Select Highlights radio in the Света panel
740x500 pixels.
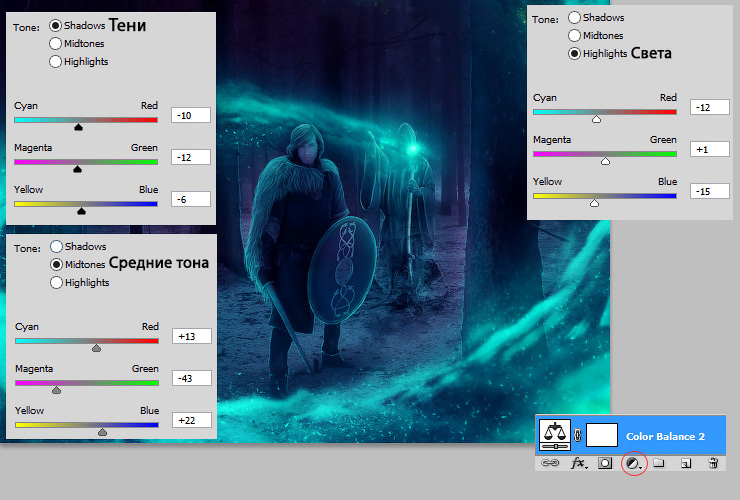point(574,53)
